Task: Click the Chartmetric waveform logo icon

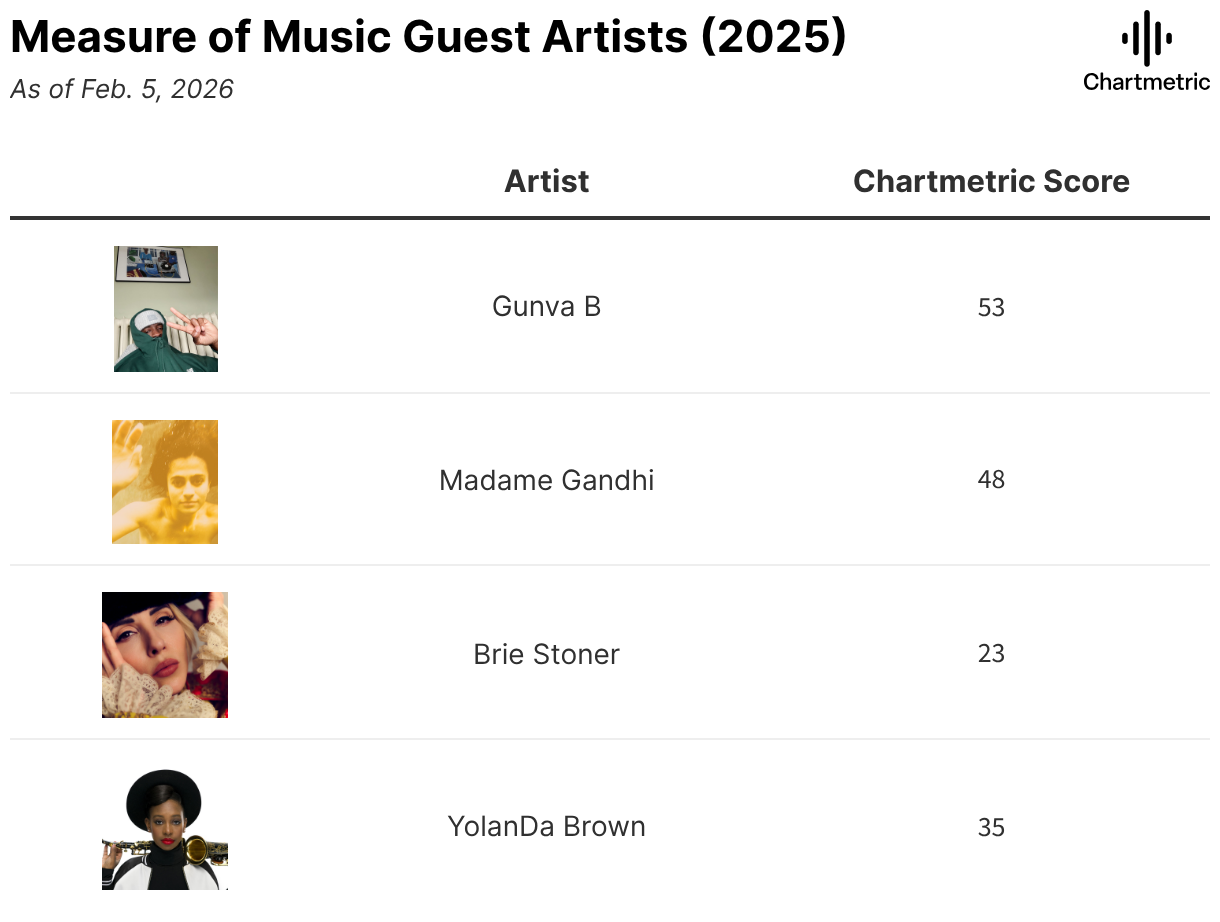Action: point(1146,39)
